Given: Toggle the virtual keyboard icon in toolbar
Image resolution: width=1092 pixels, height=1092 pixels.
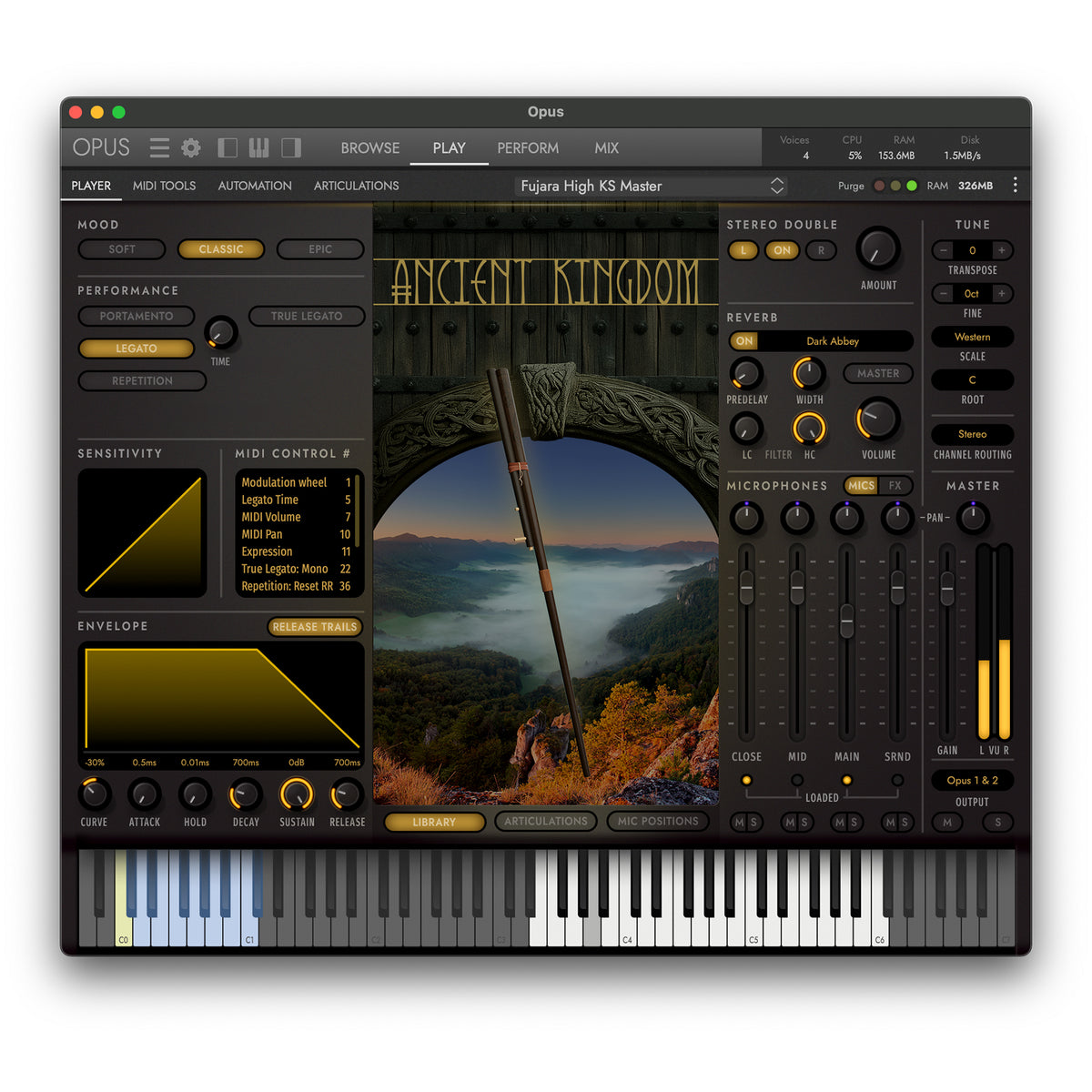Looking at the screenshot, I should (258, 147).
